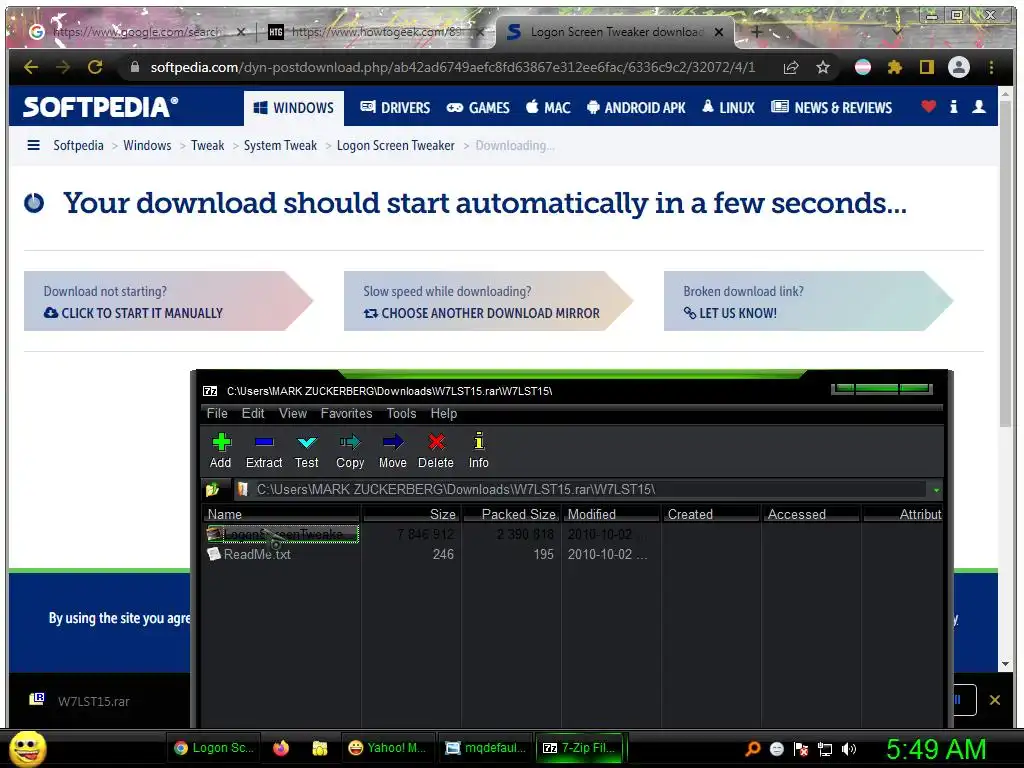Open Chrome's three-dot menu
The height and width of the screenshot is (768, 1024).
coord(991,67)
